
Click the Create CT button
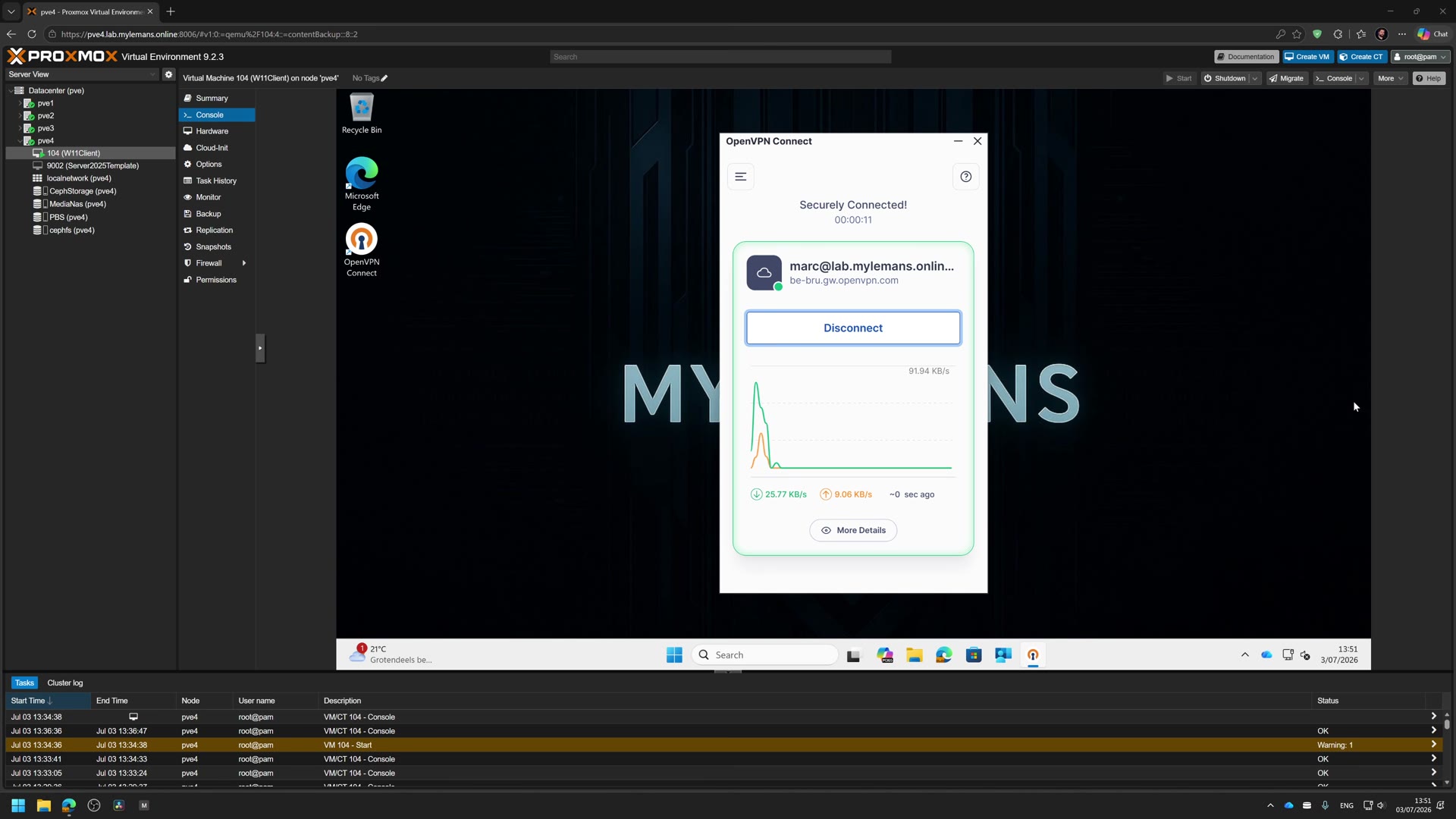(x=1362, y=57)
